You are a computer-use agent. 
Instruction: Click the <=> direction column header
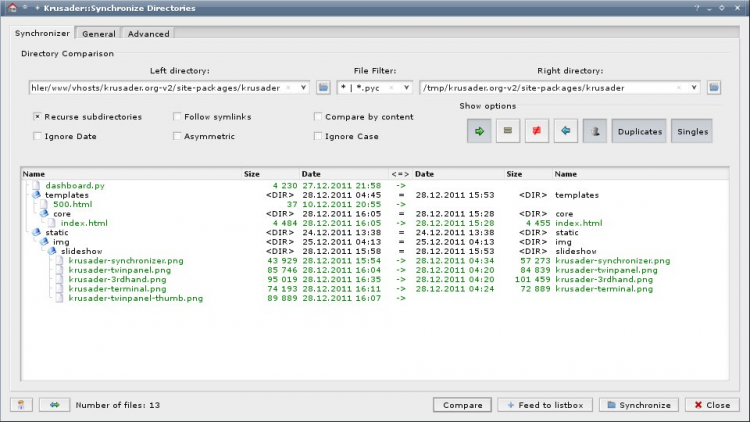coord(400,174)
